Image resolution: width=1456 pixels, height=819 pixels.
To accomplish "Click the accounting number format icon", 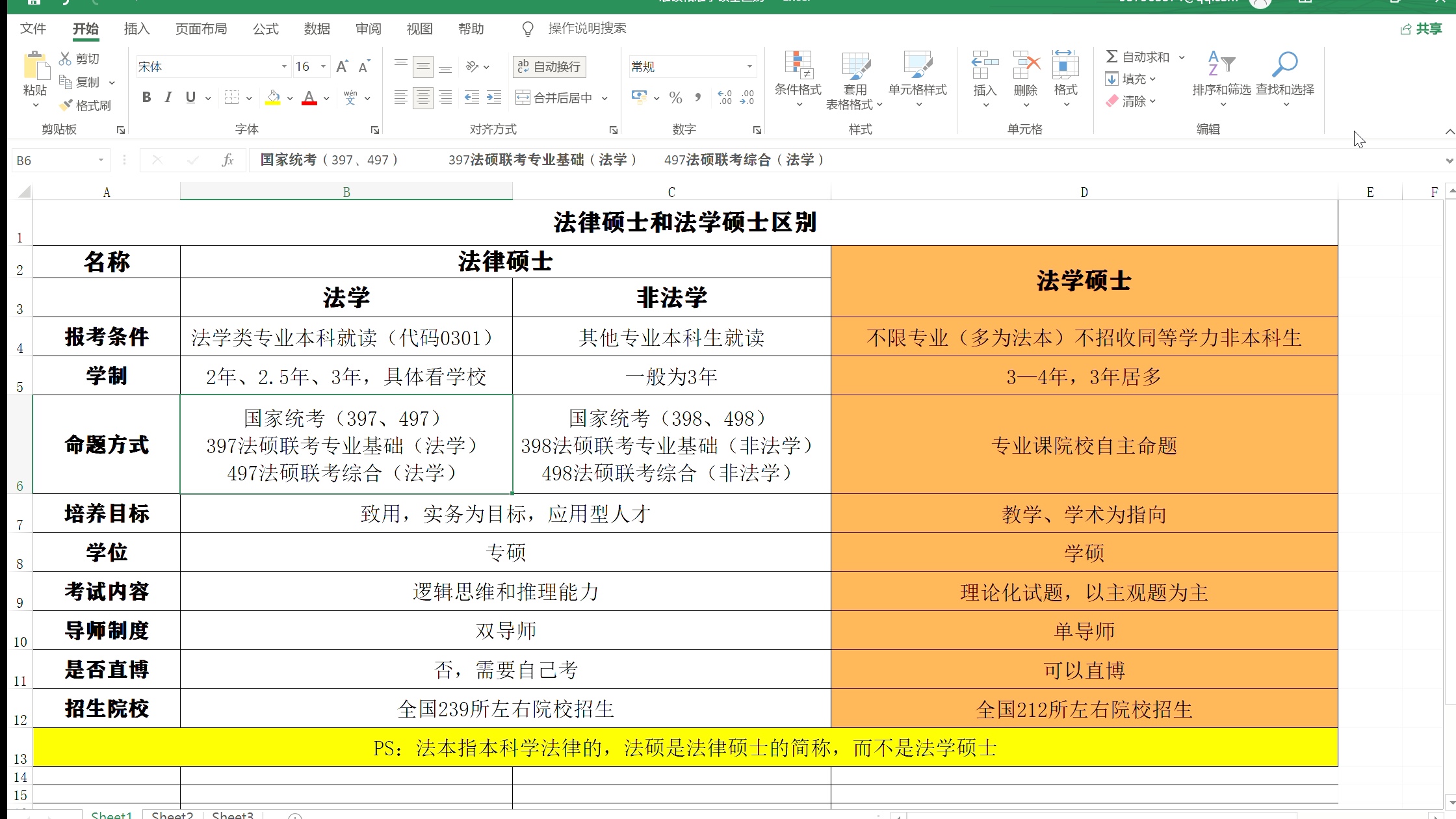I will pyautogui.click(x=639, y=97).
